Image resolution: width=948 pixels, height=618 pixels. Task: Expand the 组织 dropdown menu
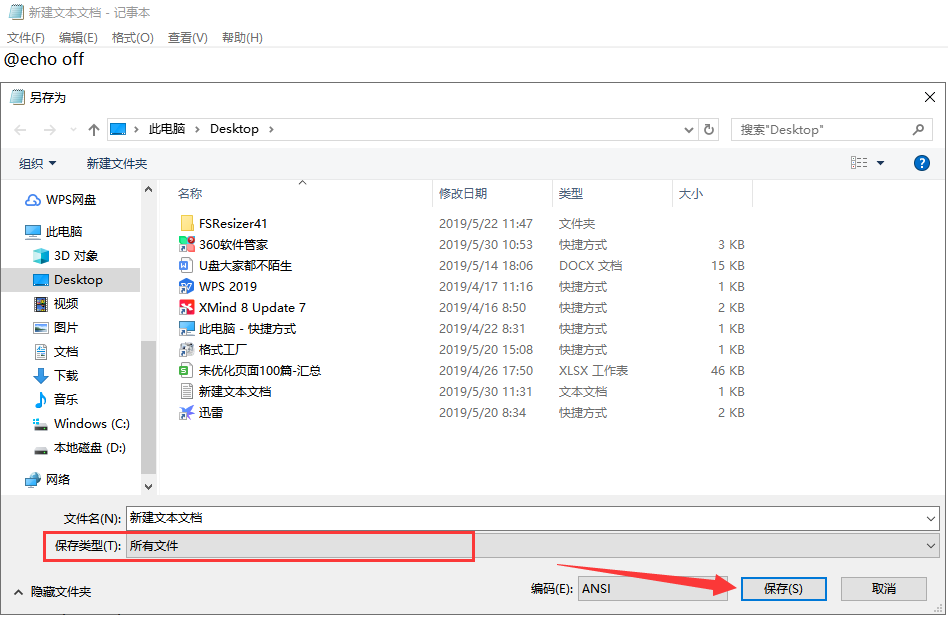coord(38,163)
